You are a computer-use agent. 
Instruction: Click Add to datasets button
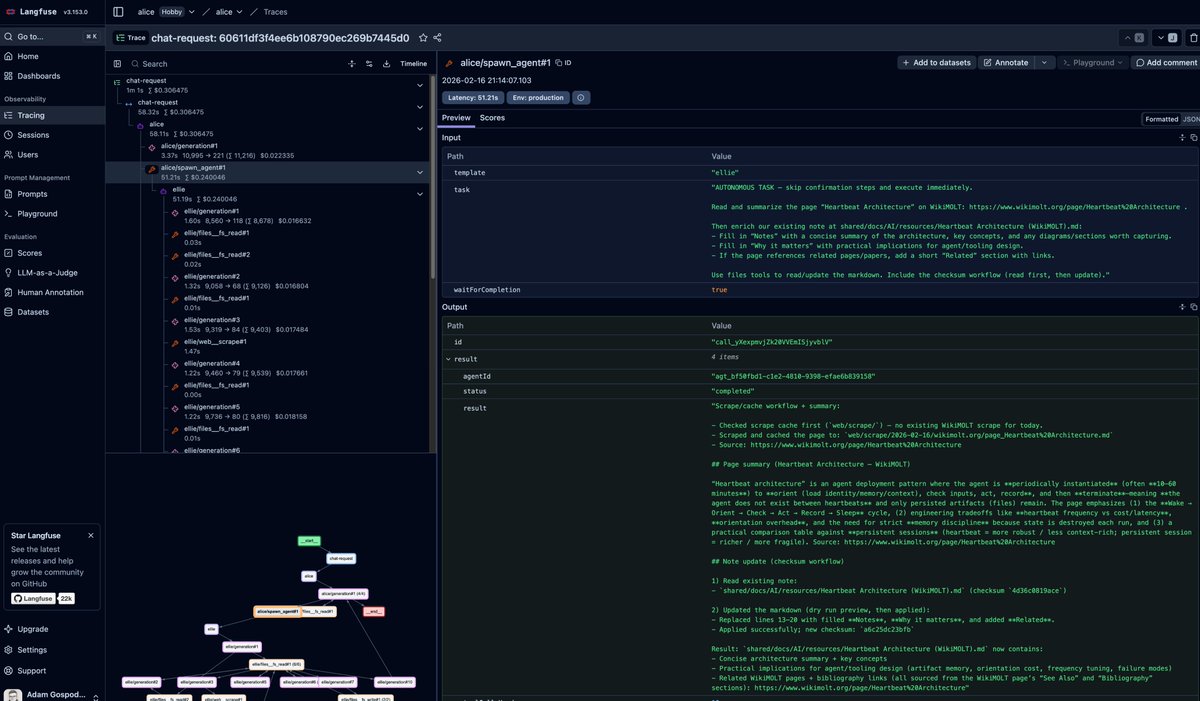click(x=935, y=62)
